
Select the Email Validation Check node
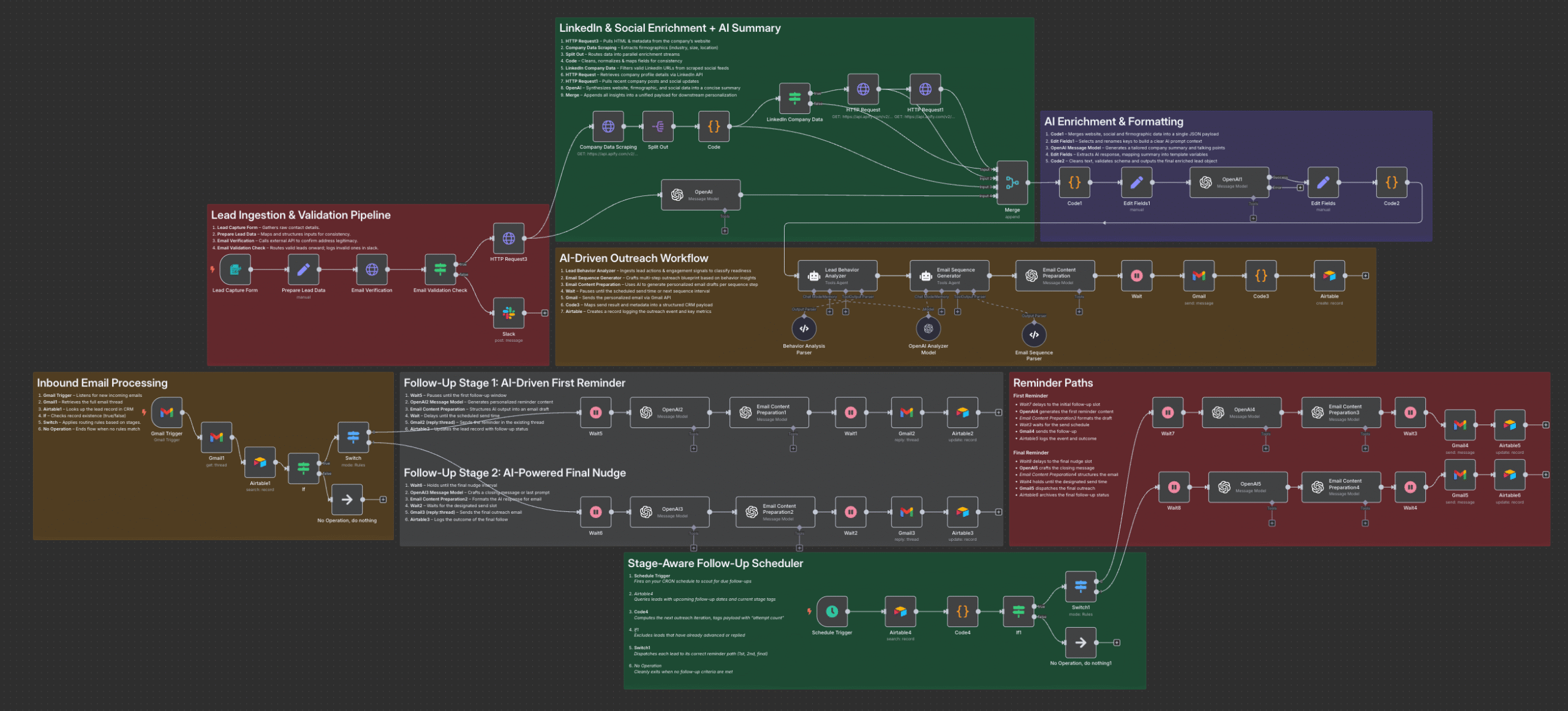(440, 269)
